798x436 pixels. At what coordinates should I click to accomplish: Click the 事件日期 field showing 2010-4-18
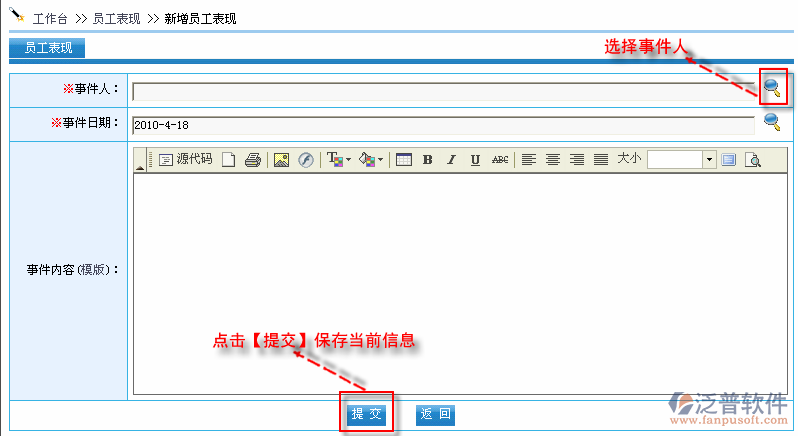443,125
